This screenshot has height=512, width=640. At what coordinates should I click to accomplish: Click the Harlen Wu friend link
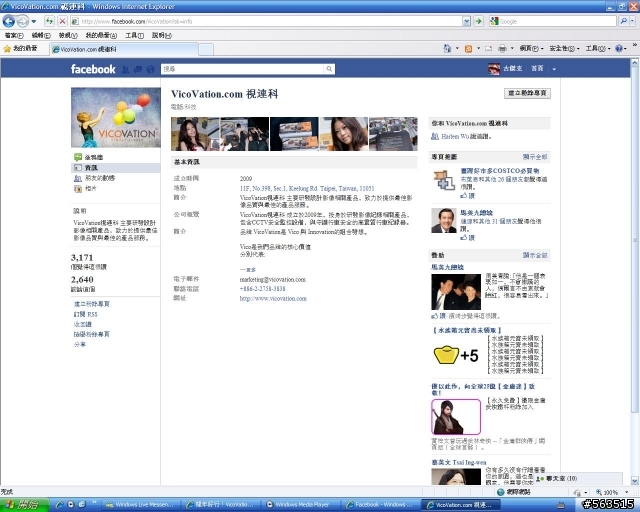455,136
